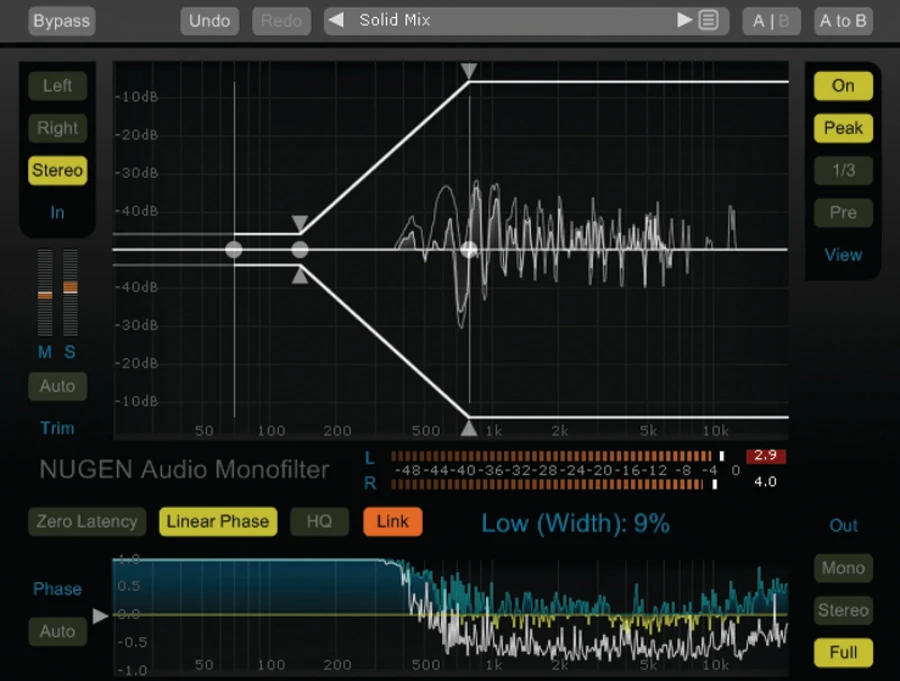Toggle the Pre view button
900x681 pixels.
coord(843,213)
